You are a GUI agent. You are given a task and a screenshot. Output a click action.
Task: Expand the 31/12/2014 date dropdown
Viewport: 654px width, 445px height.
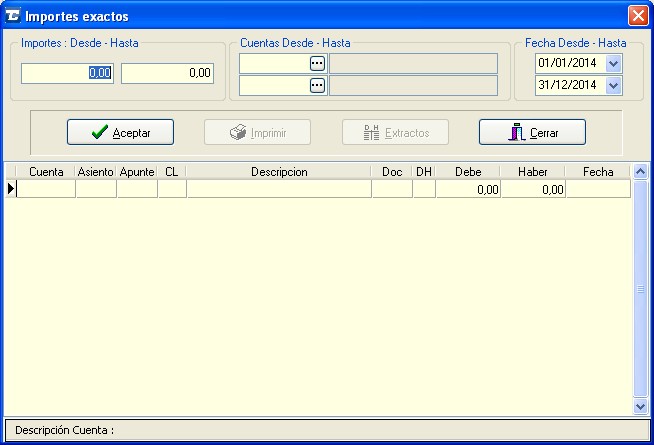click(x=613, y=85)
